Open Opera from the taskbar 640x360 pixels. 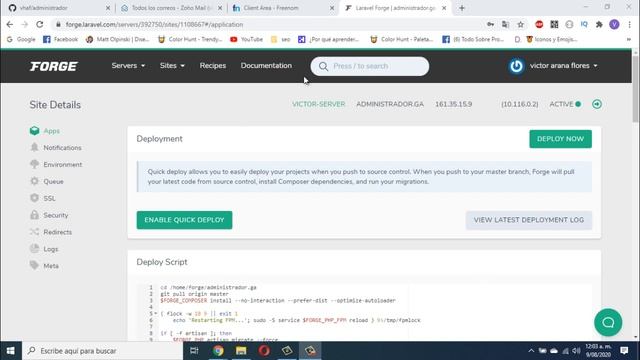point(264,351)
